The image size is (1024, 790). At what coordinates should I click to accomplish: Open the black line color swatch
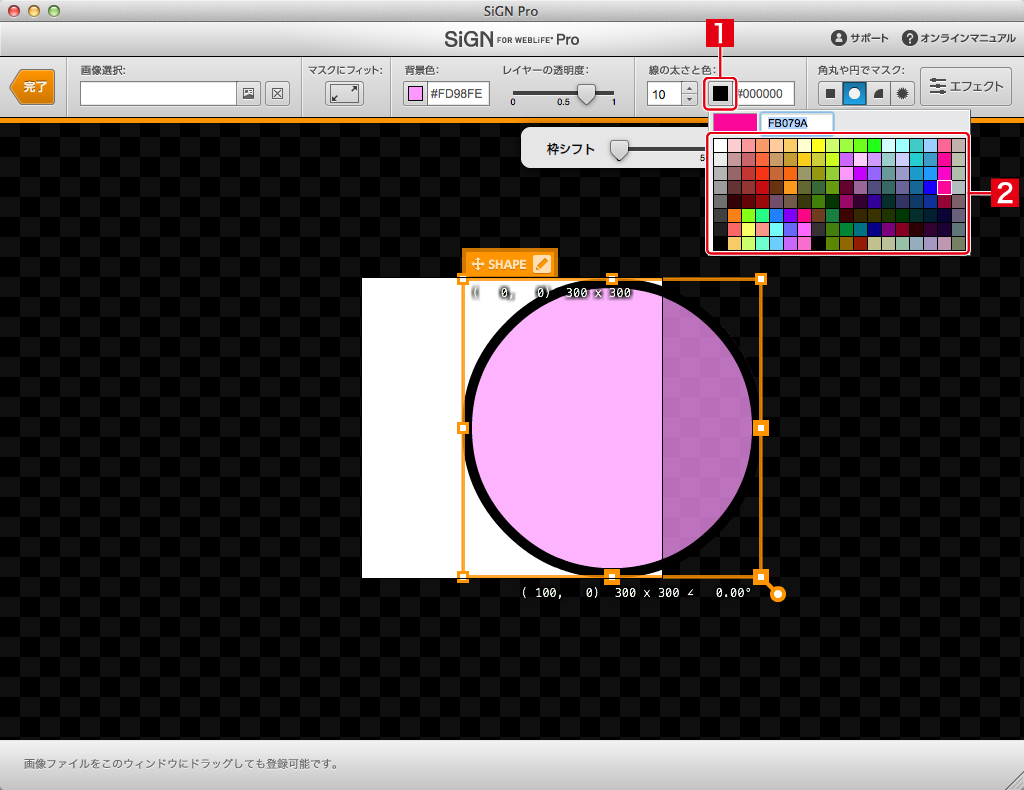click(720, 93)
